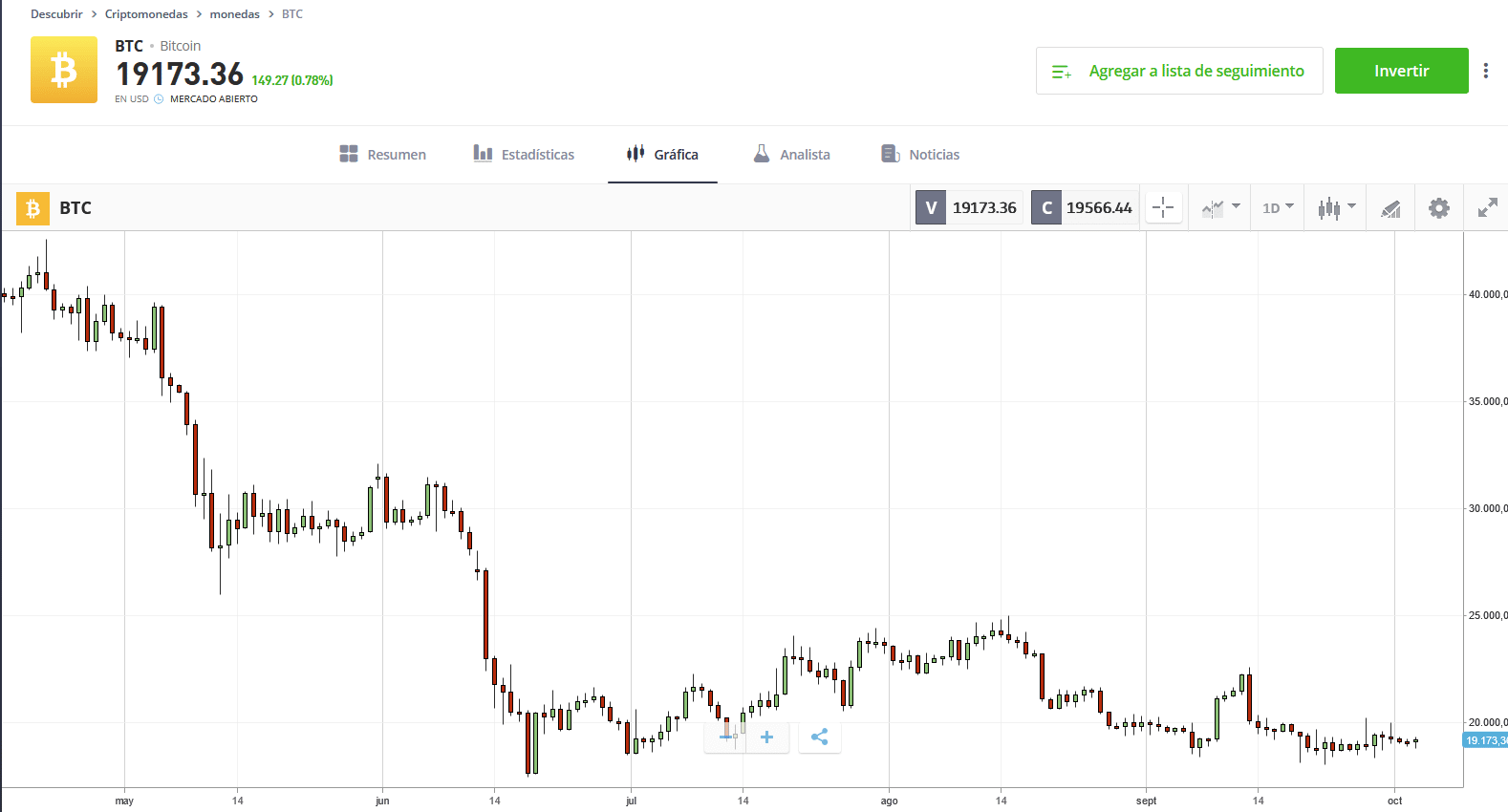The height and width of the screenshot is (812, 1508).
Task: Select the Gráfica tab
Action: 662,154
